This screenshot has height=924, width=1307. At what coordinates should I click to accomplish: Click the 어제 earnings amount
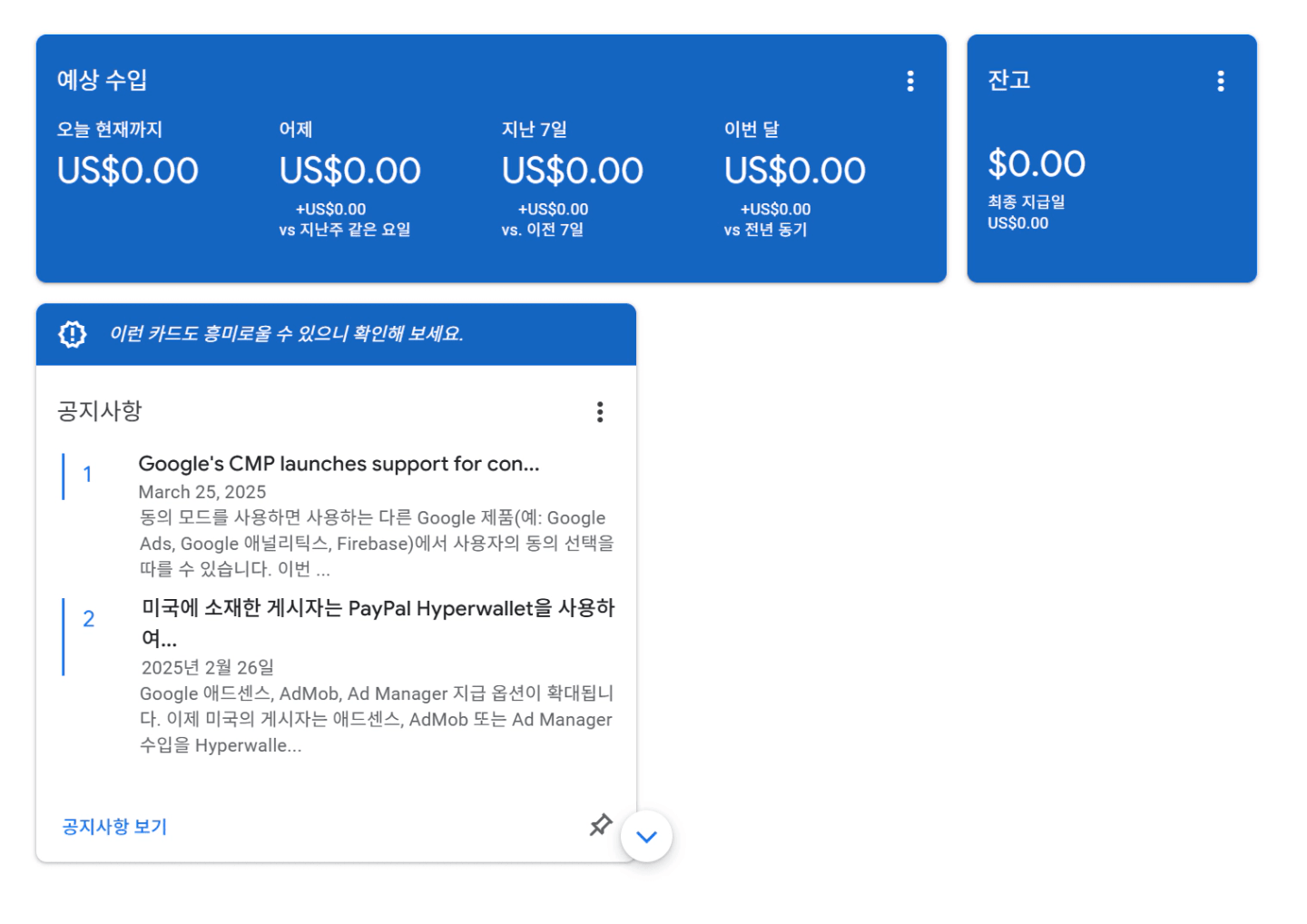click(350, 171)
